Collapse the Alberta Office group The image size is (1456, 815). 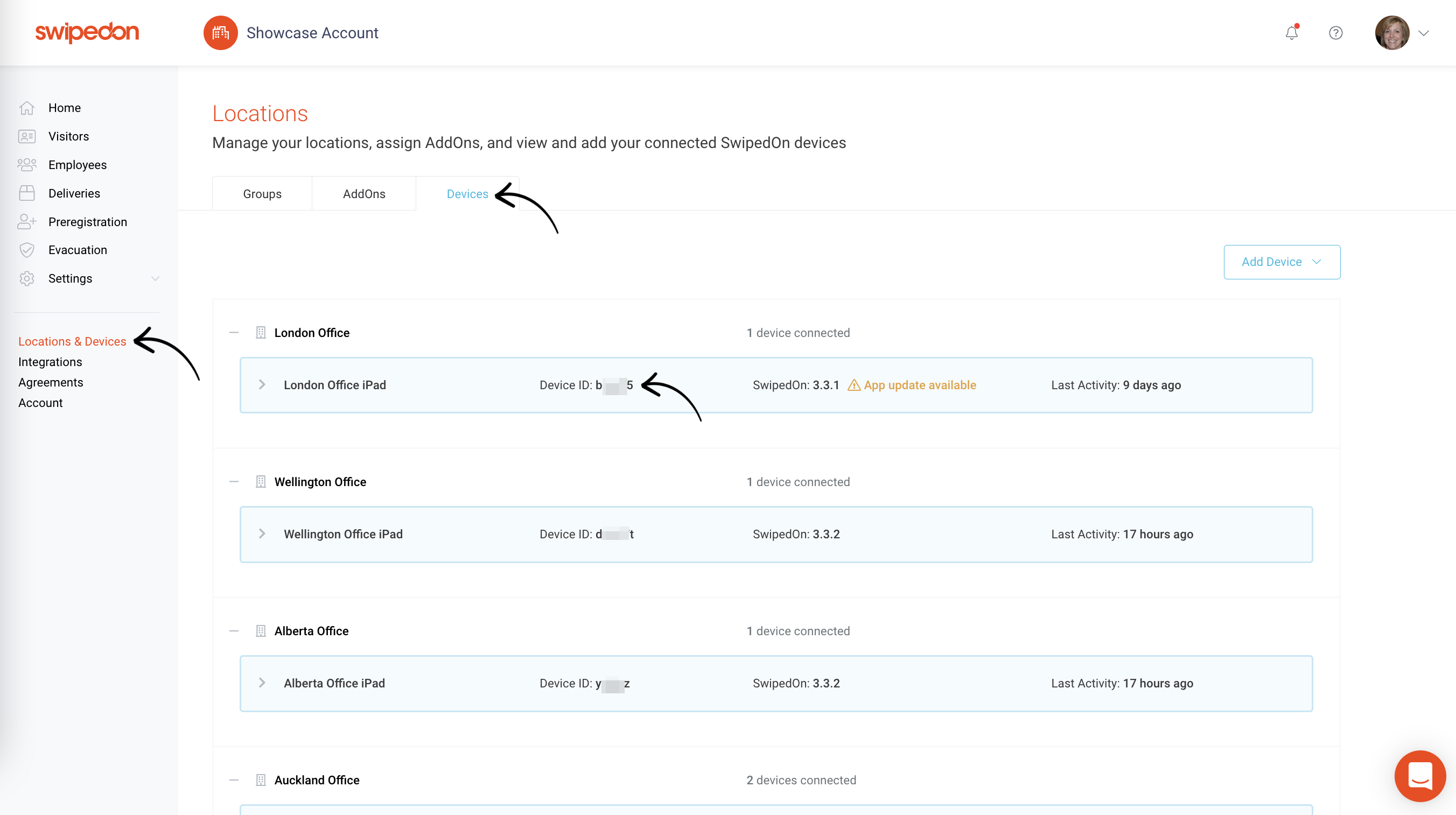coord(234,631)
